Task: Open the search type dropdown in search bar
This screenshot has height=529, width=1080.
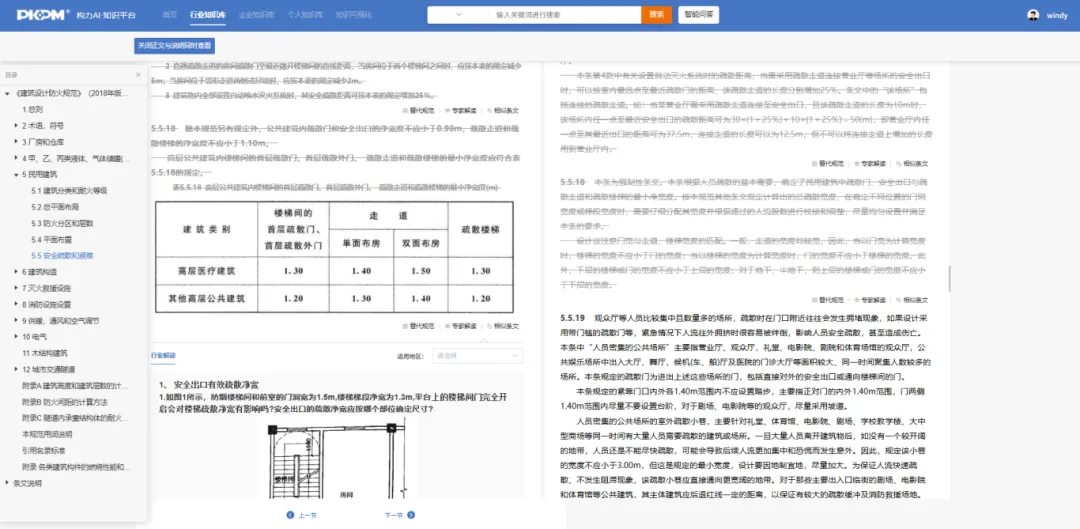Action: click(460, 15)
